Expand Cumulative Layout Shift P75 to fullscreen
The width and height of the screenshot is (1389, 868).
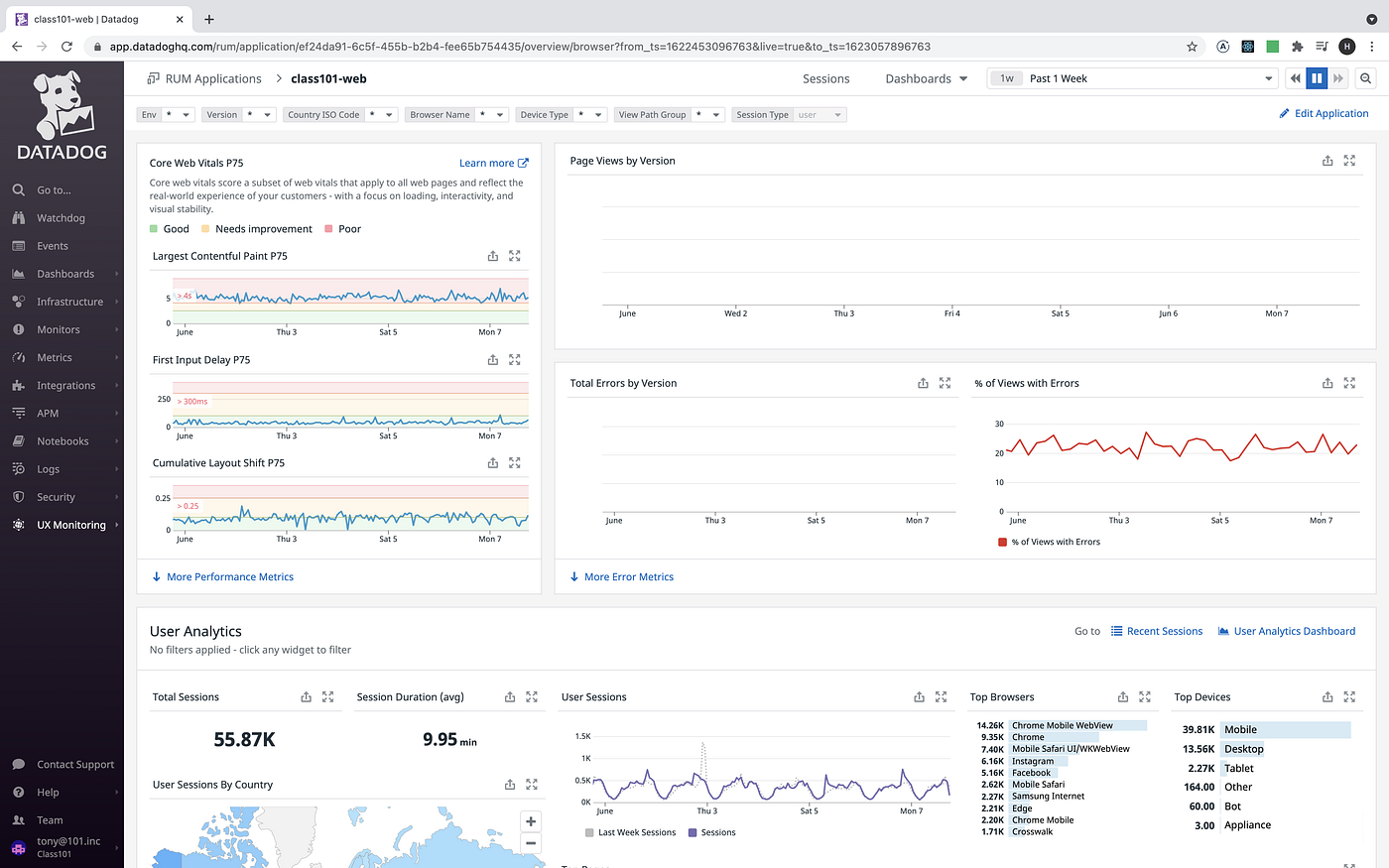coord(515,463)
